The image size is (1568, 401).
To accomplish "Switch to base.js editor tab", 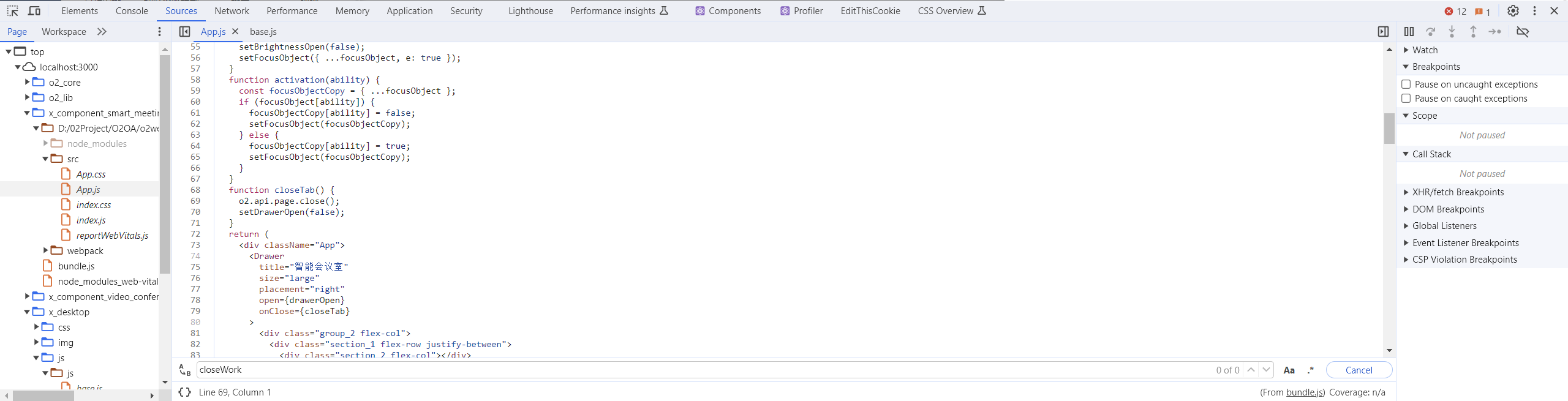I will tap(263, 32).
